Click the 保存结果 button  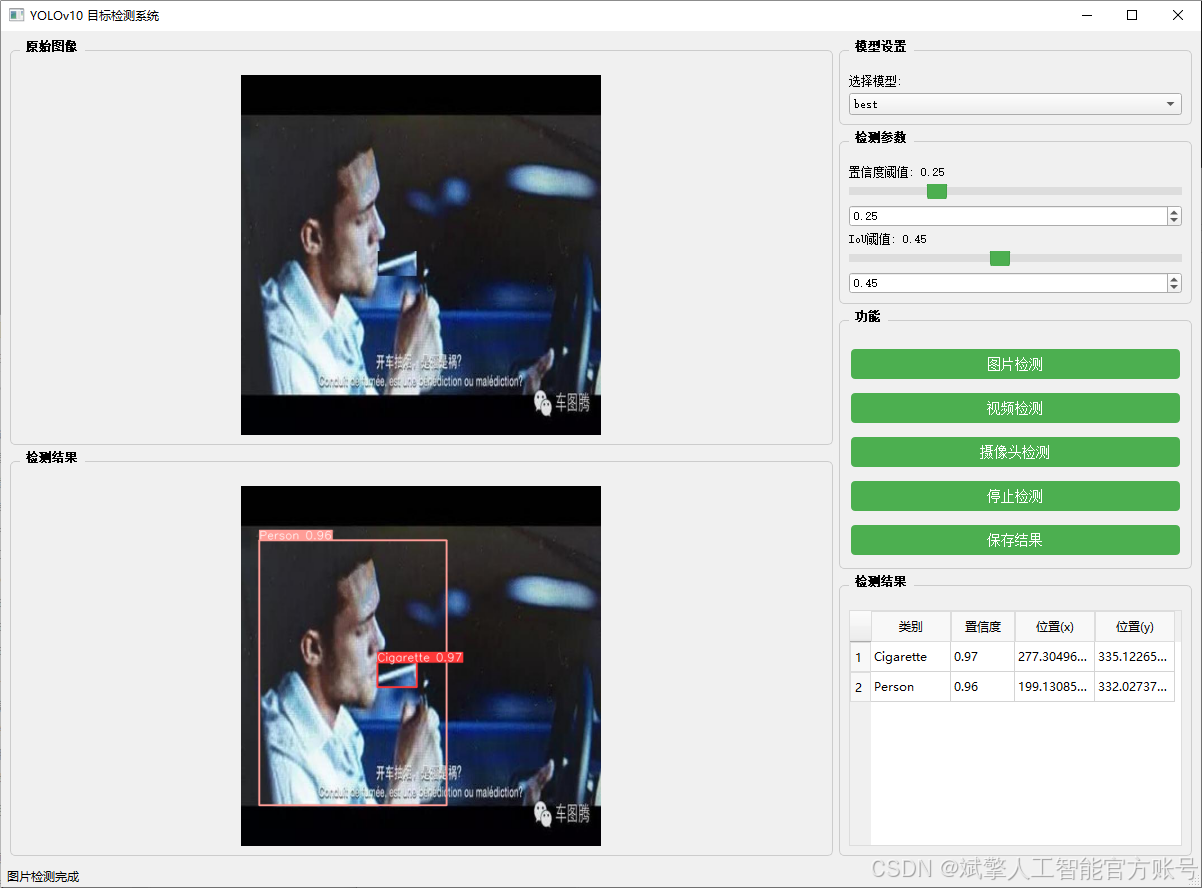point(1015,540)
